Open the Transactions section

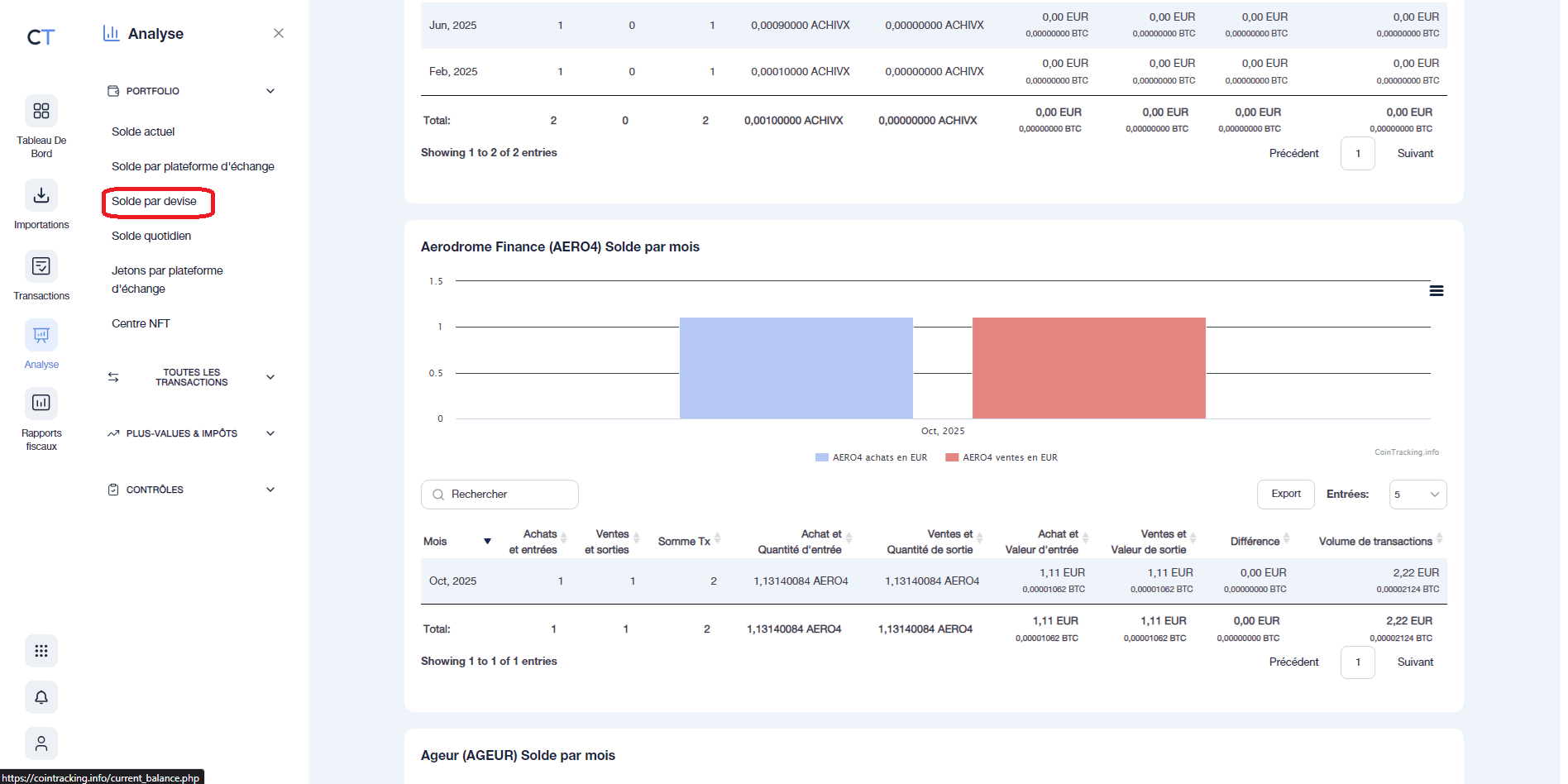[x=41, y=273]
